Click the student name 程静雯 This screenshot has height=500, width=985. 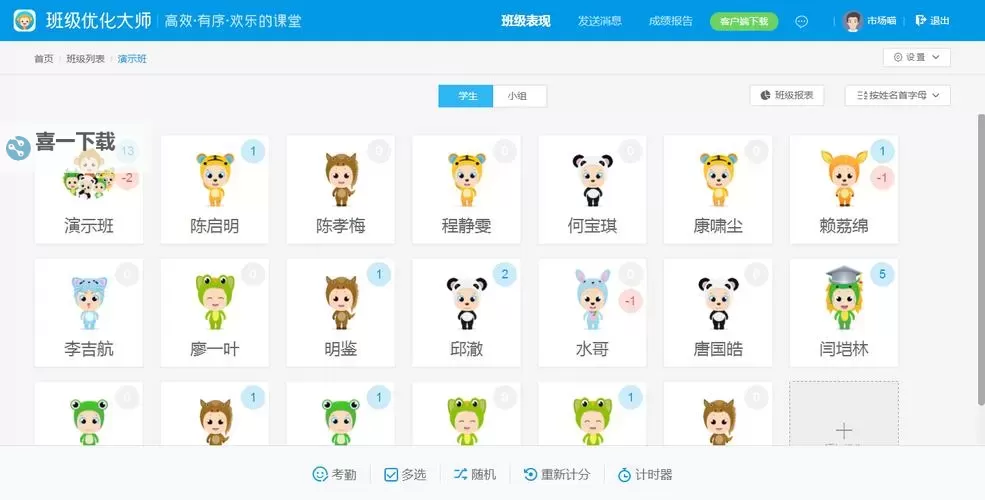click(467, 226)
